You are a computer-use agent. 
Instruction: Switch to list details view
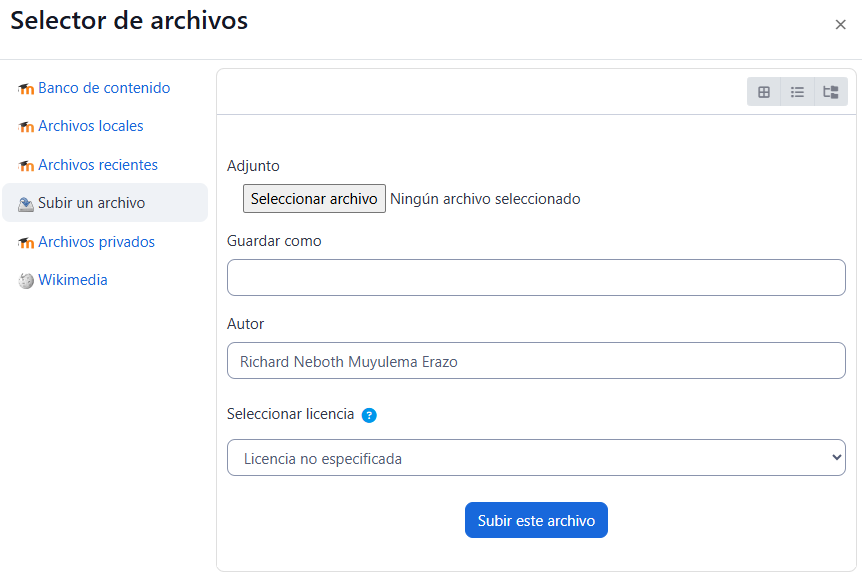pyautogui.click(x=797, y=92)
